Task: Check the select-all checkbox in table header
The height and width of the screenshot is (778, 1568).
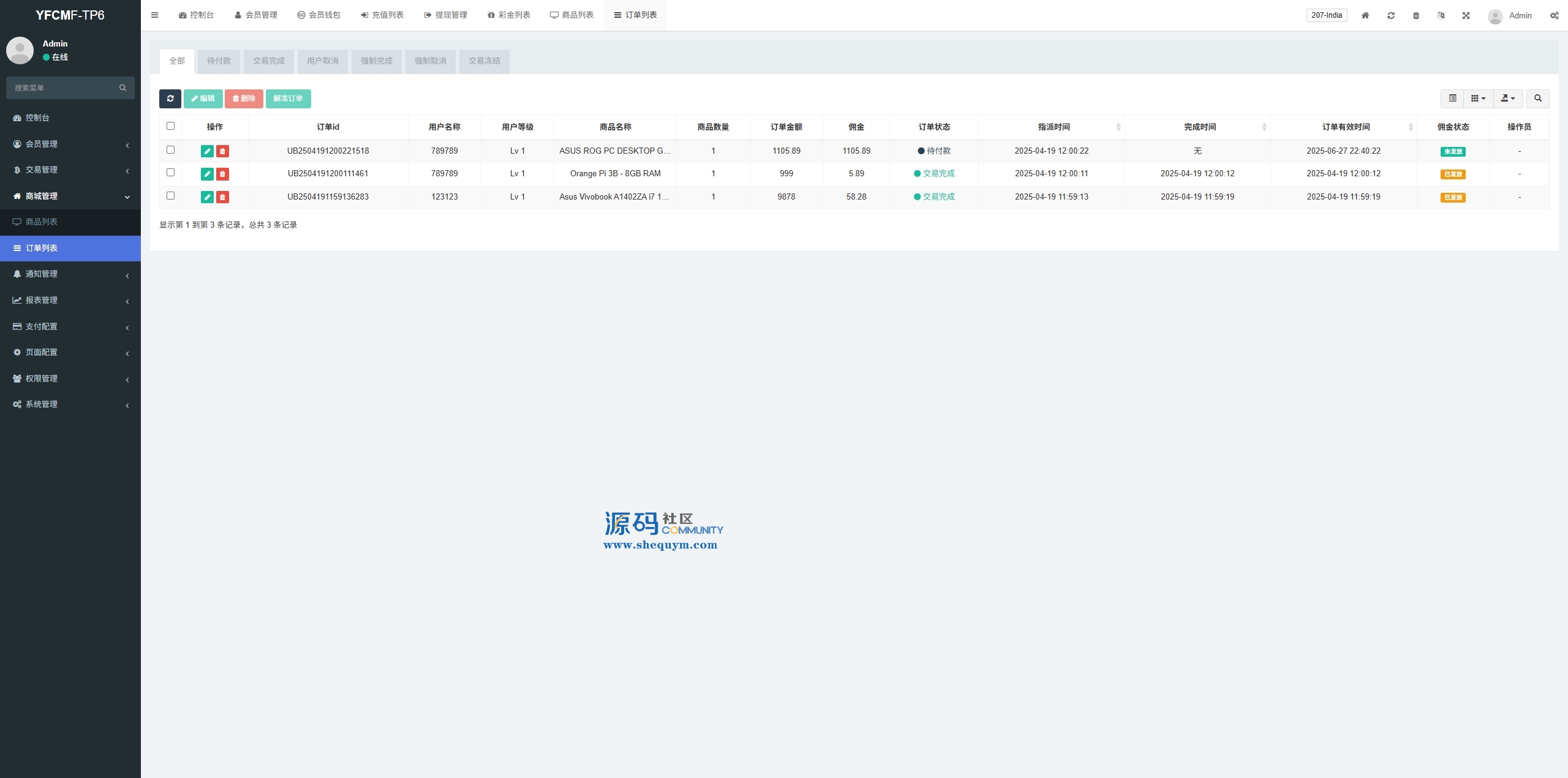Action: (171, 126)
